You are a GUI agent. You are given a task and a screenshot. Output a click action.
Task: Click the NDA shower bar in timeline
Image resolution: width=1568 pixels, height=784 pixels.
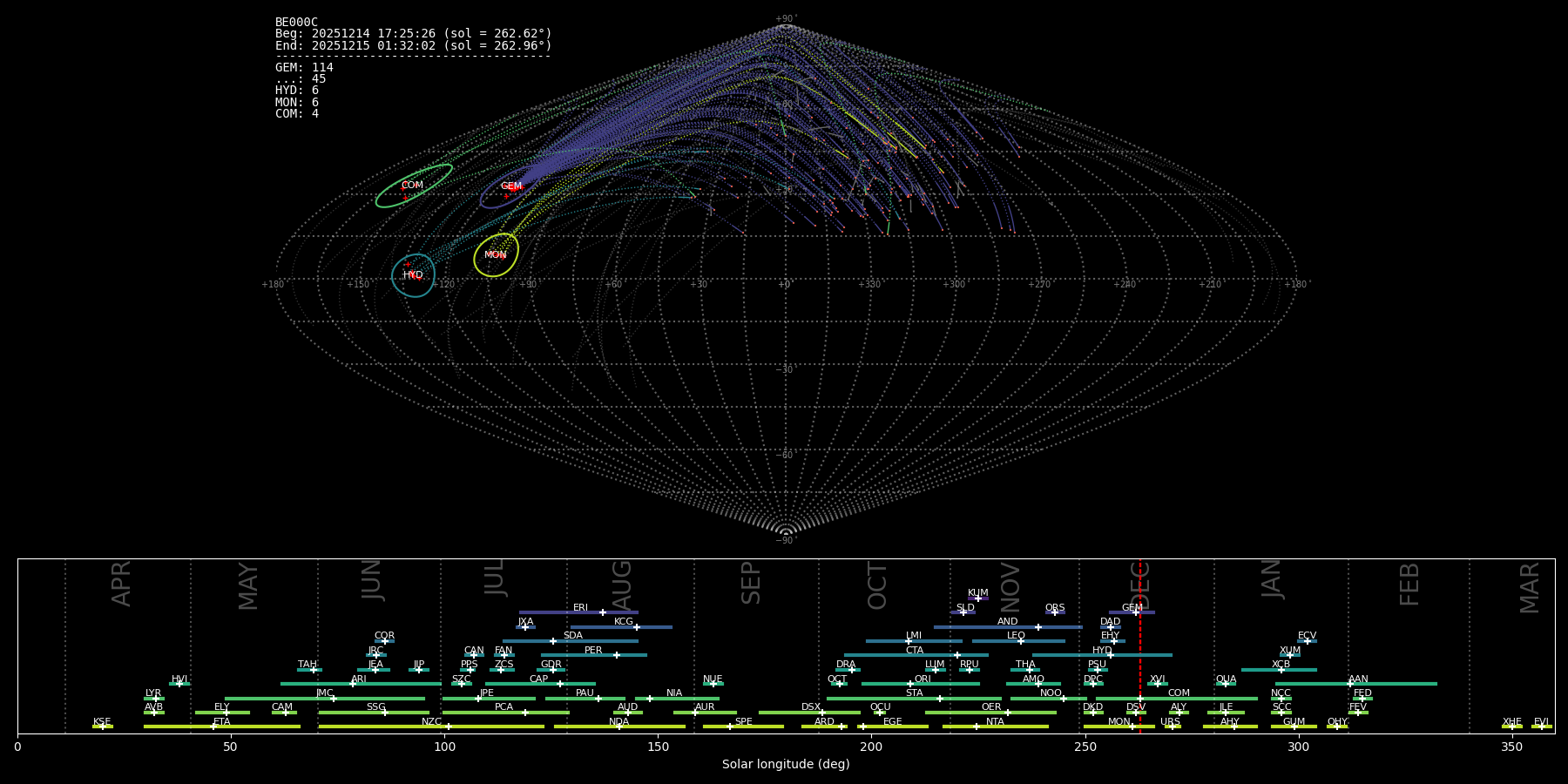coord(619,727)
